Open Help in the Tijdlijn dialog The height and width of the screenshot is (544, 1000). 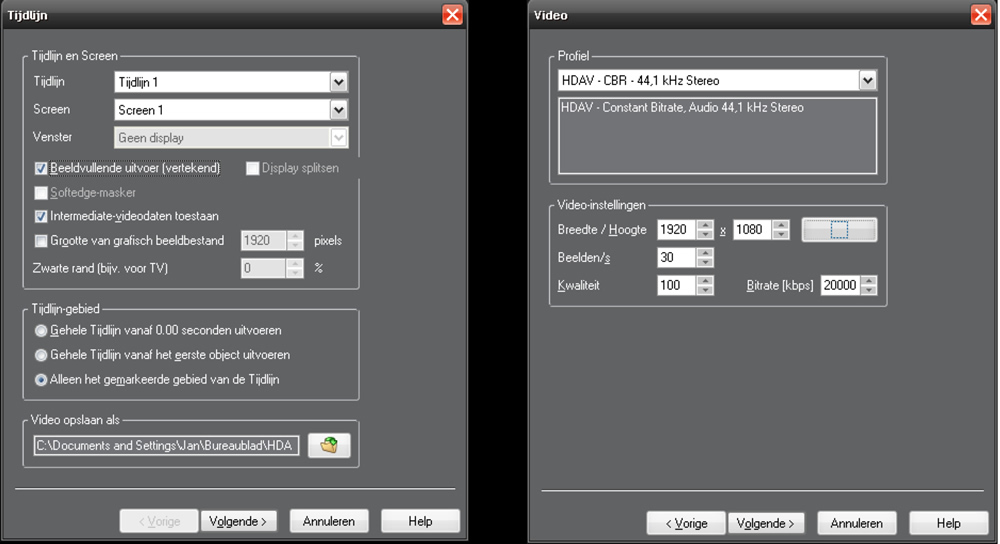click(x=420, y=521)
